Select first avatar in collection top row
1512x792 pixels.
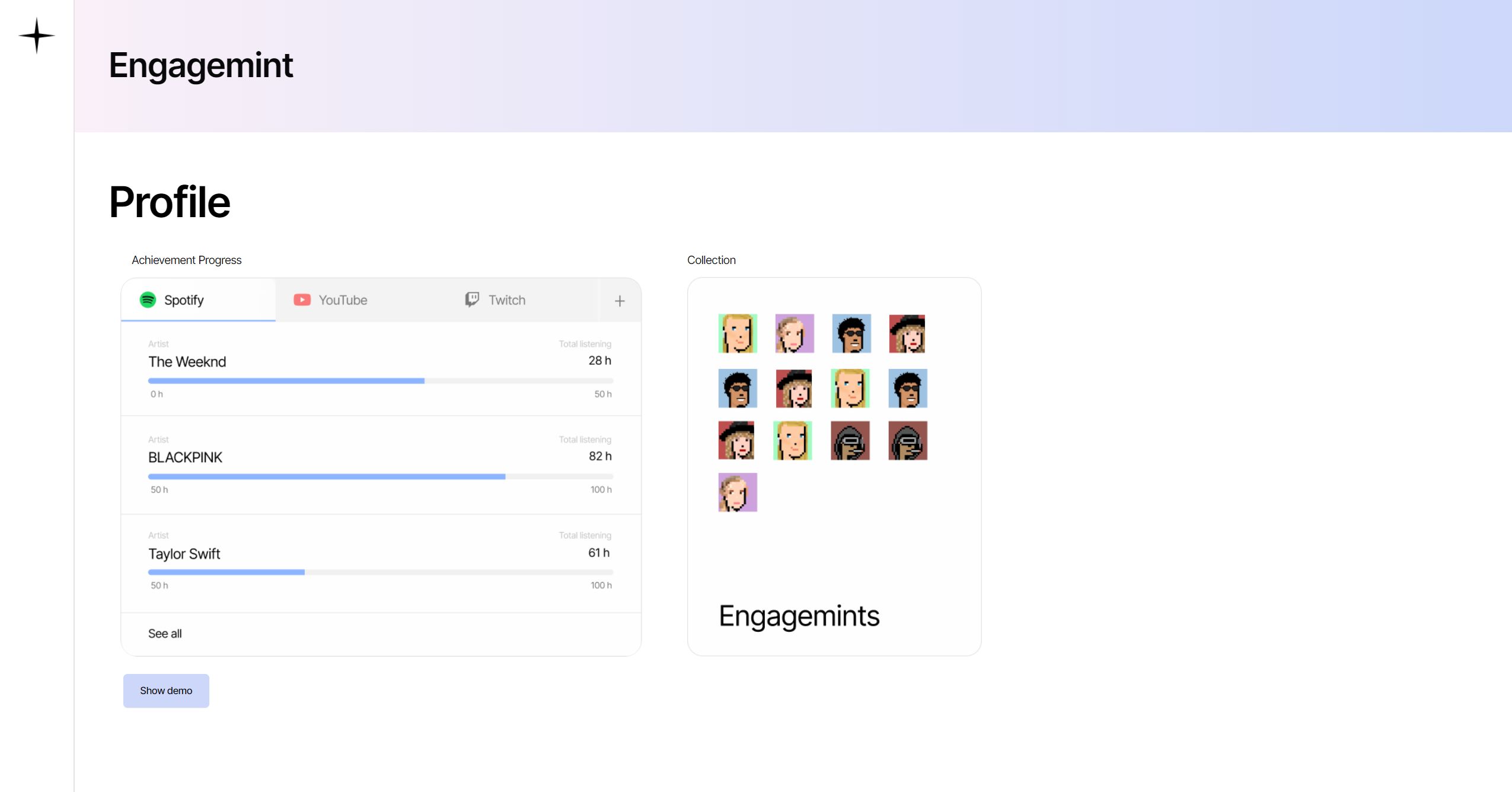[738, 333]
